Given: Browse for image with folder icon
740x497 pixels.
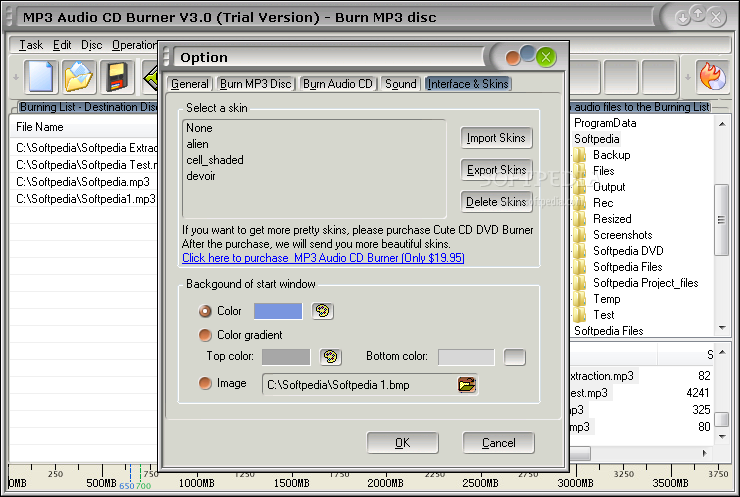Looking at the screenshot, I should [467, 385].
